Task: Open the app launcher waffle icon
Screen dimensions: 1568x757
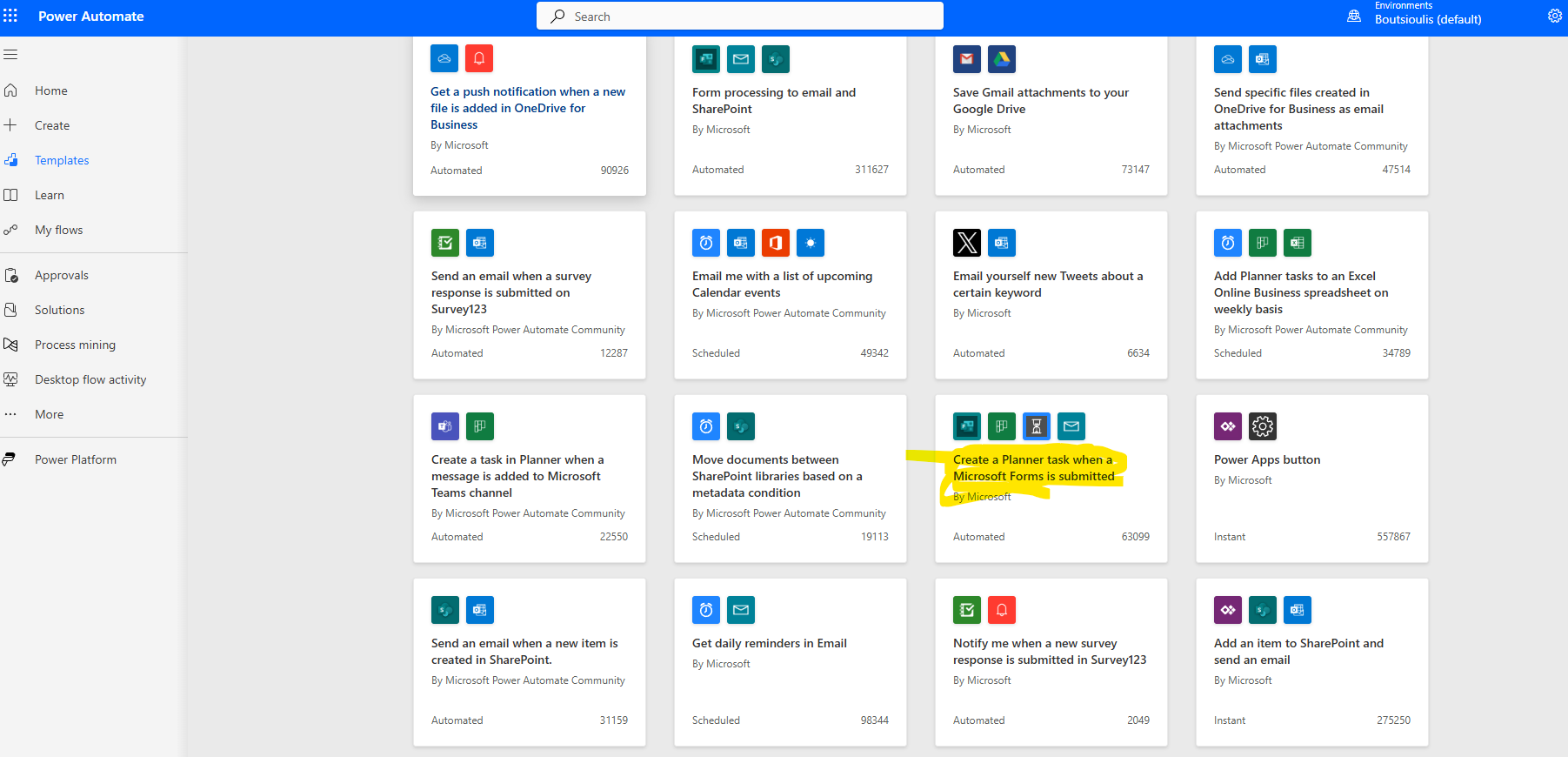Action: pyautogui.click(x=10, y=16)
